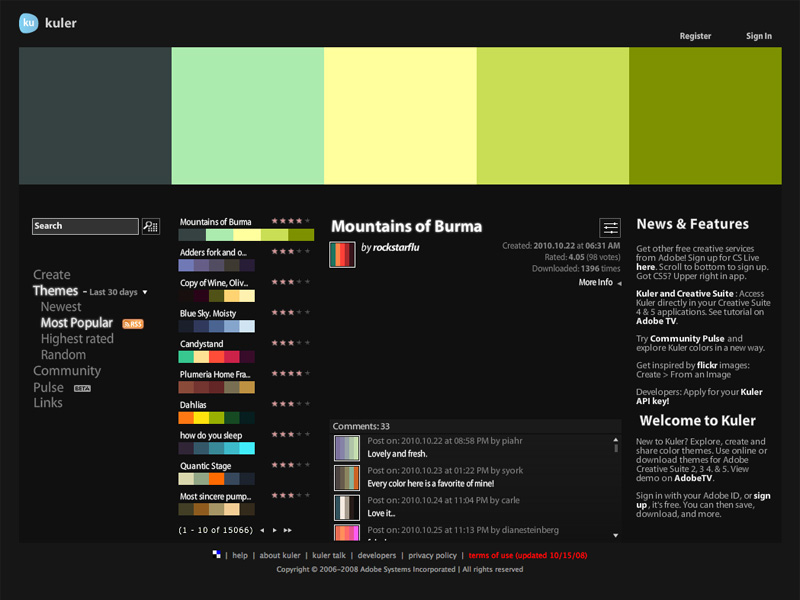Select the Quantic Stage theme title
The height and width of the screenshot is (600, 800).
coord(205,466)
